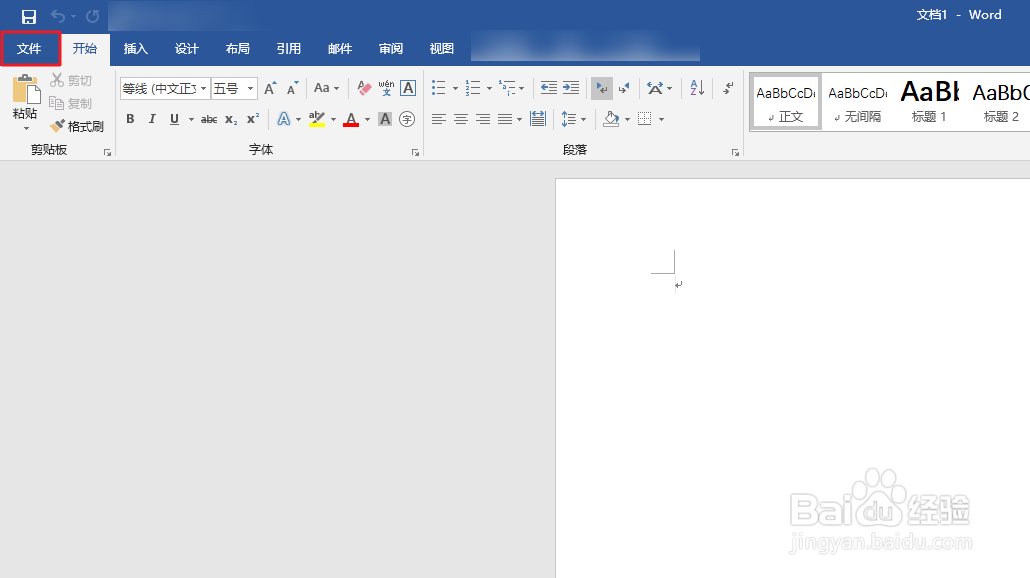1030x578 pixels.
Task: Click the Distributed alignment icon
Action: point(538,119)
